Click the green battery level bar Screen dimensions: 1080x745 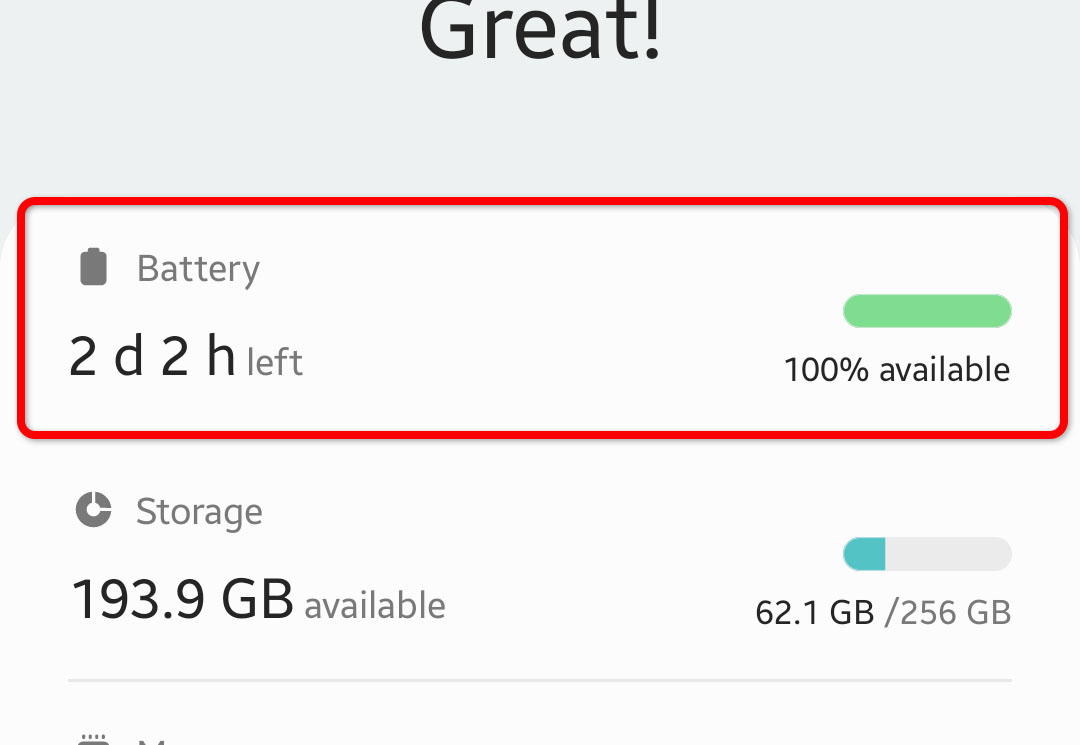pos(927,311)
